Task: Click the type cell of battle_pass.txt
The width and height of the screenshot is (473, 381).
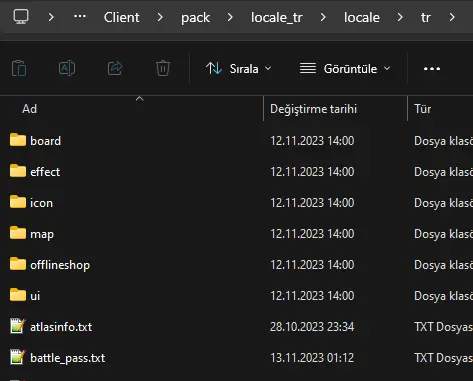Action: click(x=443, y=358)
